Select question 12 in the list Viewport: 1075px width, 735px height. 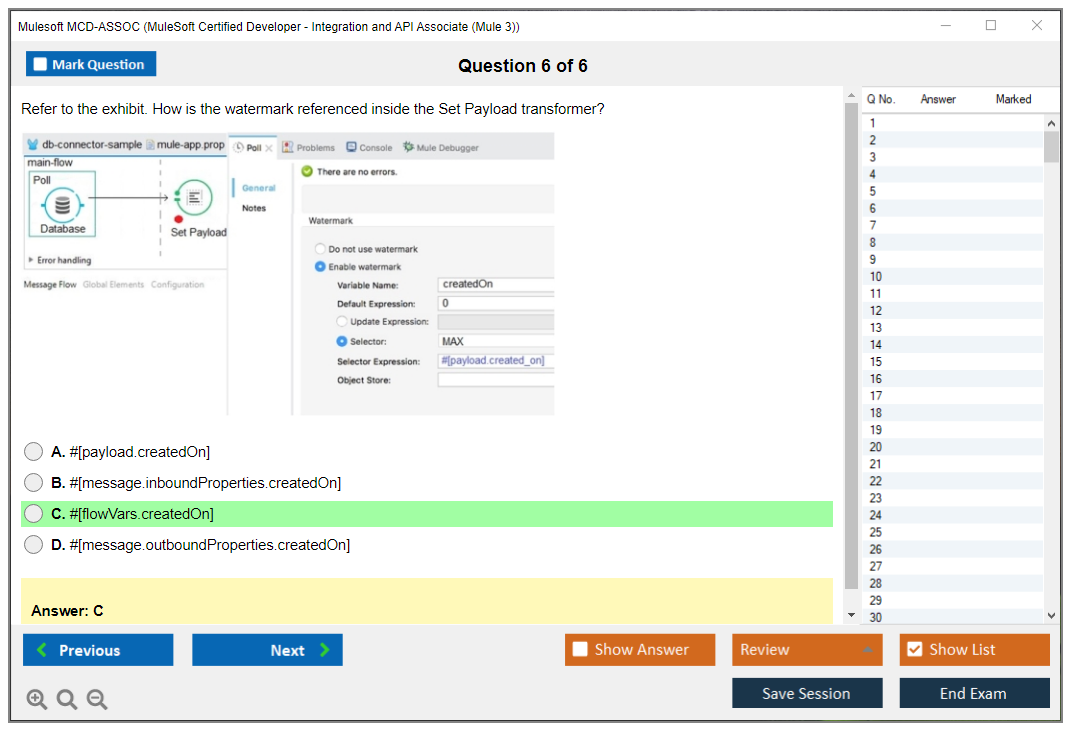pyautogui.click(x=876, y=311)
